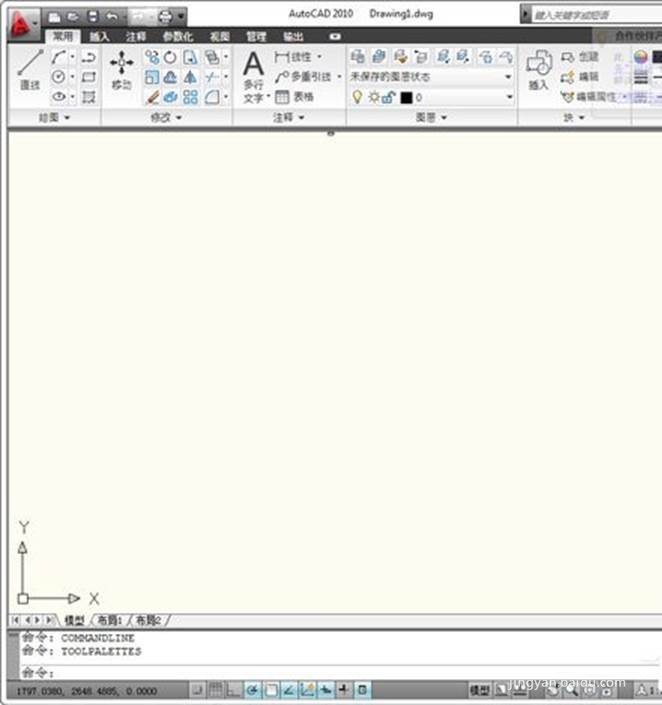Select the Move (移动) tool
This screenshot has height=705, width=662.
121,70
